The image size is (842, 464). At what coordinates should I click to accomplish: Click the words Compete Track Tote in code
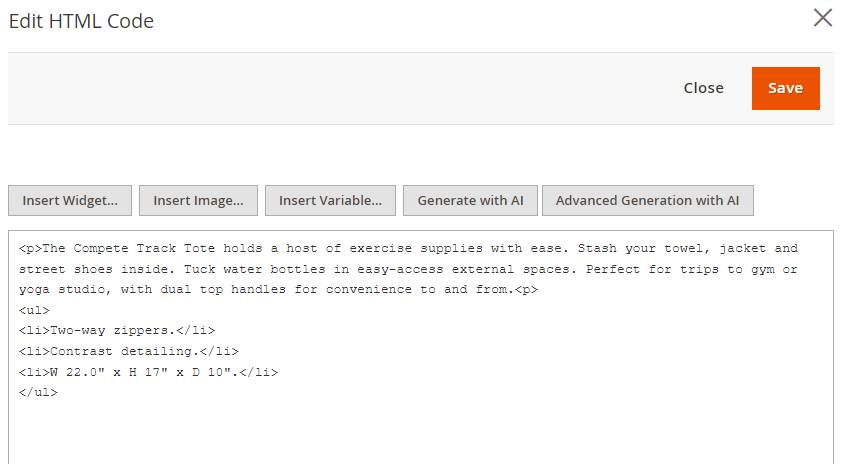point(144,249)
